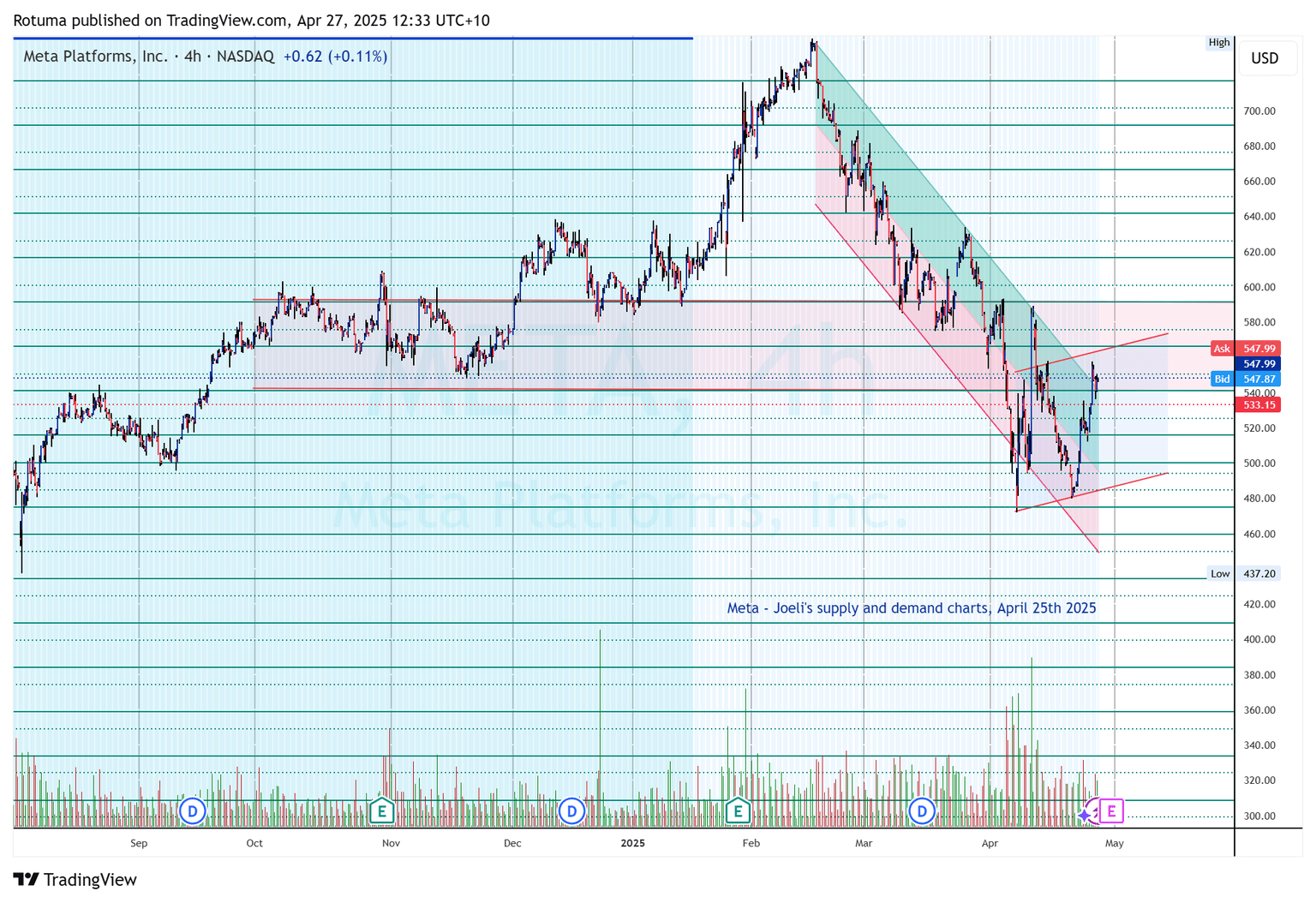Click the 437.20 low price label

(1259, 574)
